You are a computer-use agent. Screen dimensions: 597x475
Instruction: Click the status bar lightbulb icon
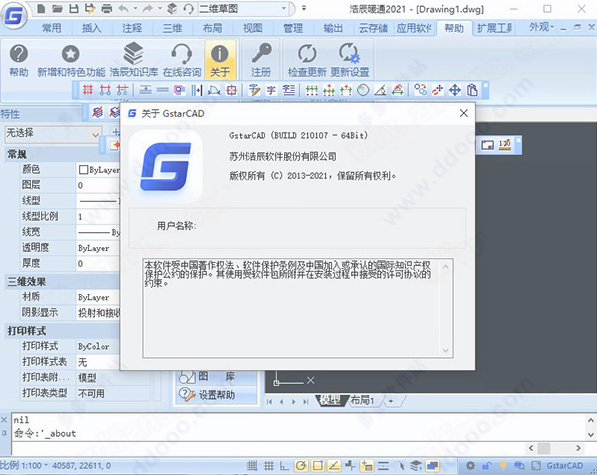point(503,465)
